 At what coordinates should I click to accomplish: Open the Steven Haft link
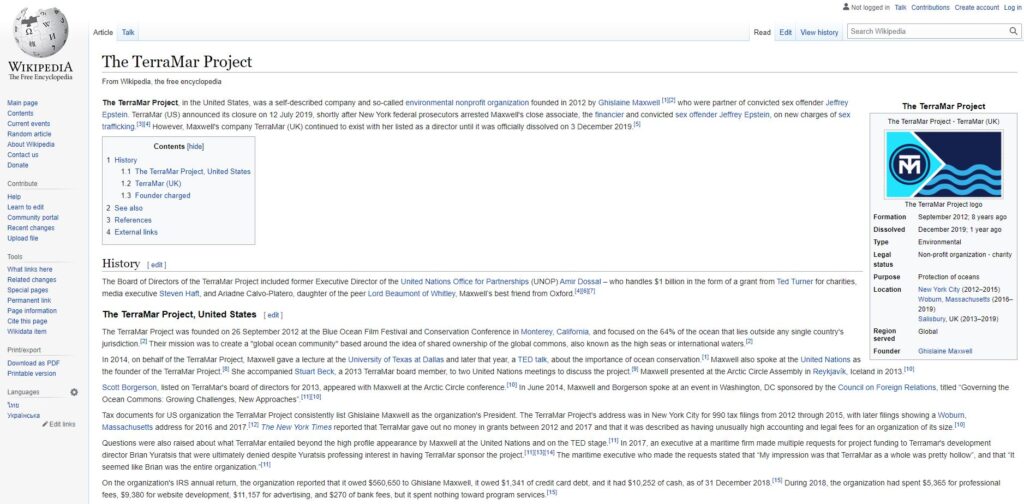pos(180,293)
